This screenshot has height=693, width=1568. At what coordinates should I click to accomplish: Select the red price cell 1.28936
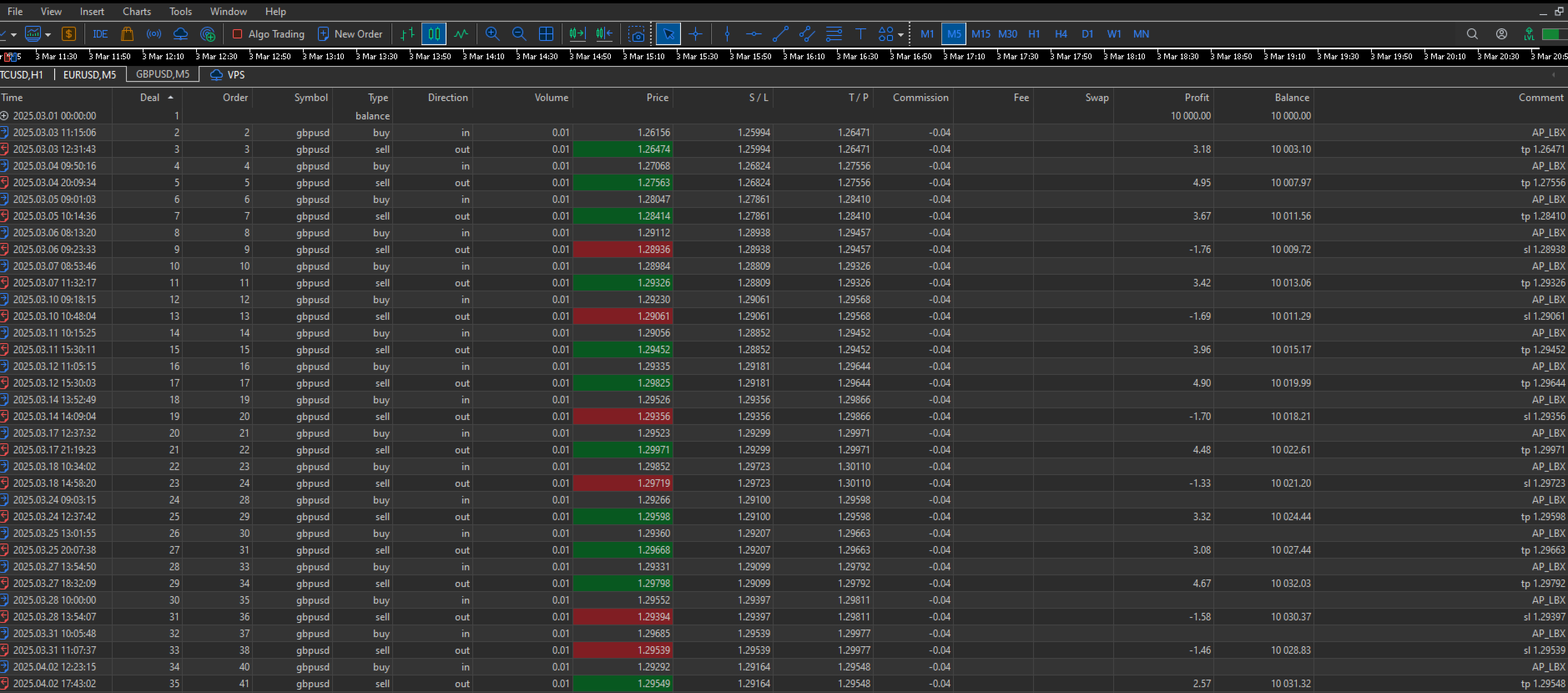point(623,250)
